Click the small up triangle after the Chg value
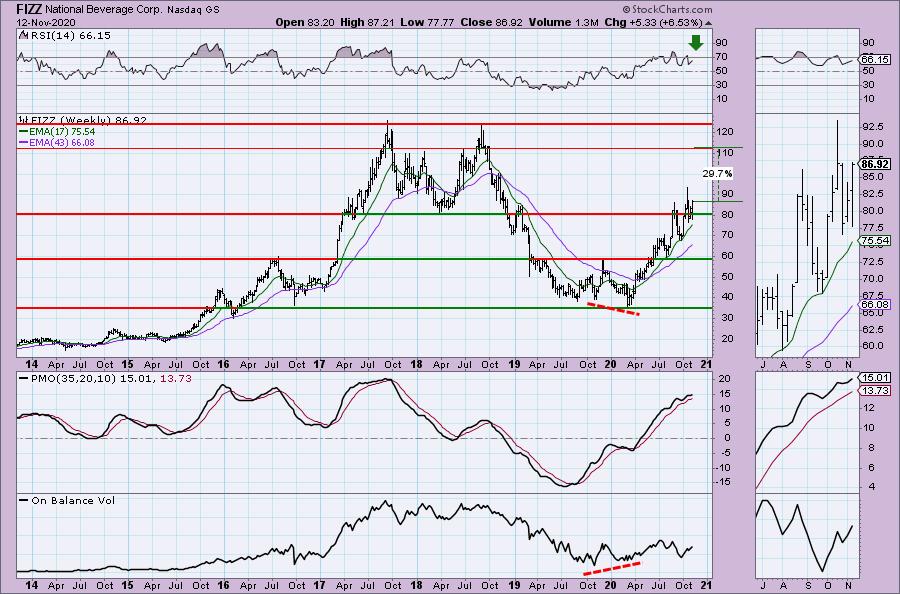 [708, 23]
